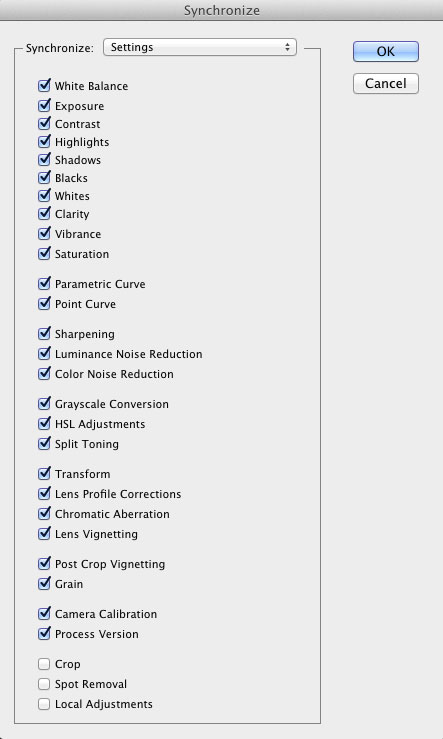Cancel the Synchronize dialog
The height and width of the screenshot is (739, 443).
click(386, 83)
